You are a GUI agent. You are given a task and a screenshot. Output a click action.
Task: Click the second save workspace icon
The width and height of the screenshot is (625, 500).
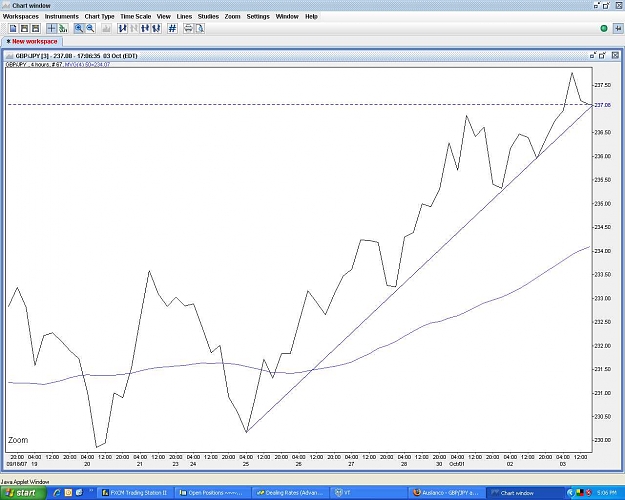[24, 28]
